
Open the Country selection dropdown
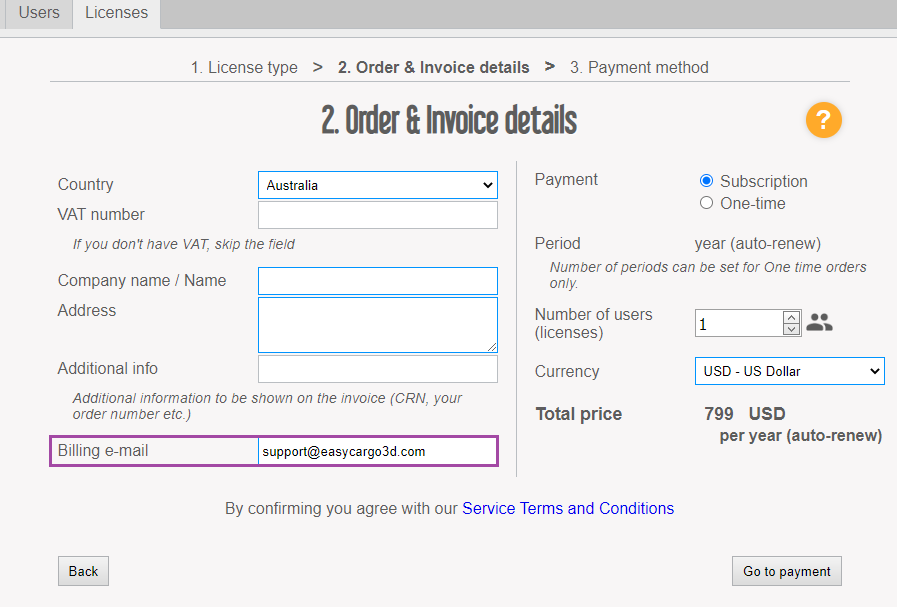(x=377, y=184)
